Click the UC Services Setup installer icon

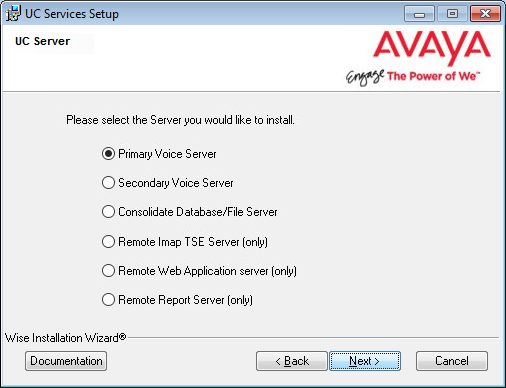click(13, 14)
